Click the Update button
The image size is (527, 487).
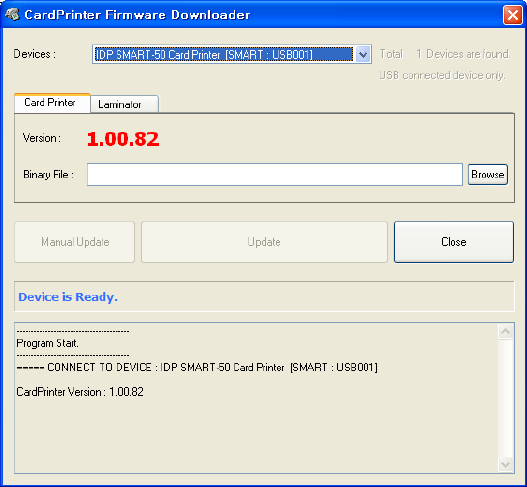264,242
